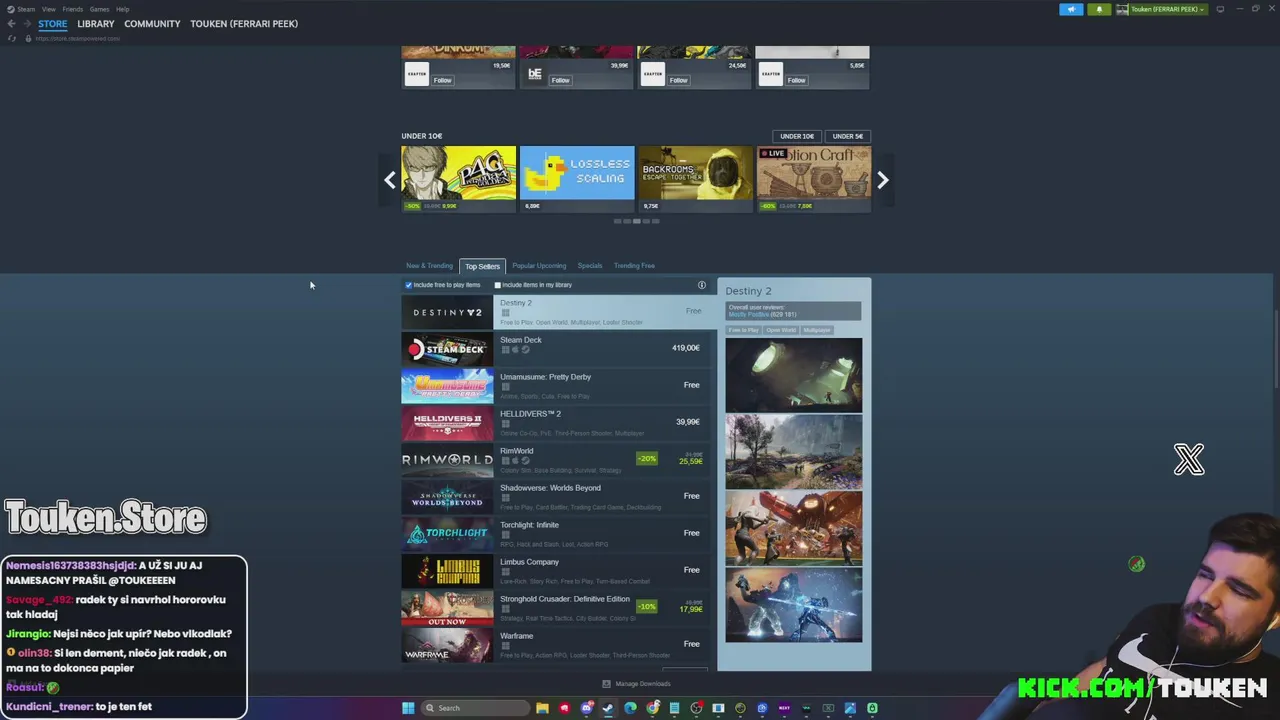Open OBS Studio from taskbar
This screenshot has height=720, width=1280.
point(696,708)
